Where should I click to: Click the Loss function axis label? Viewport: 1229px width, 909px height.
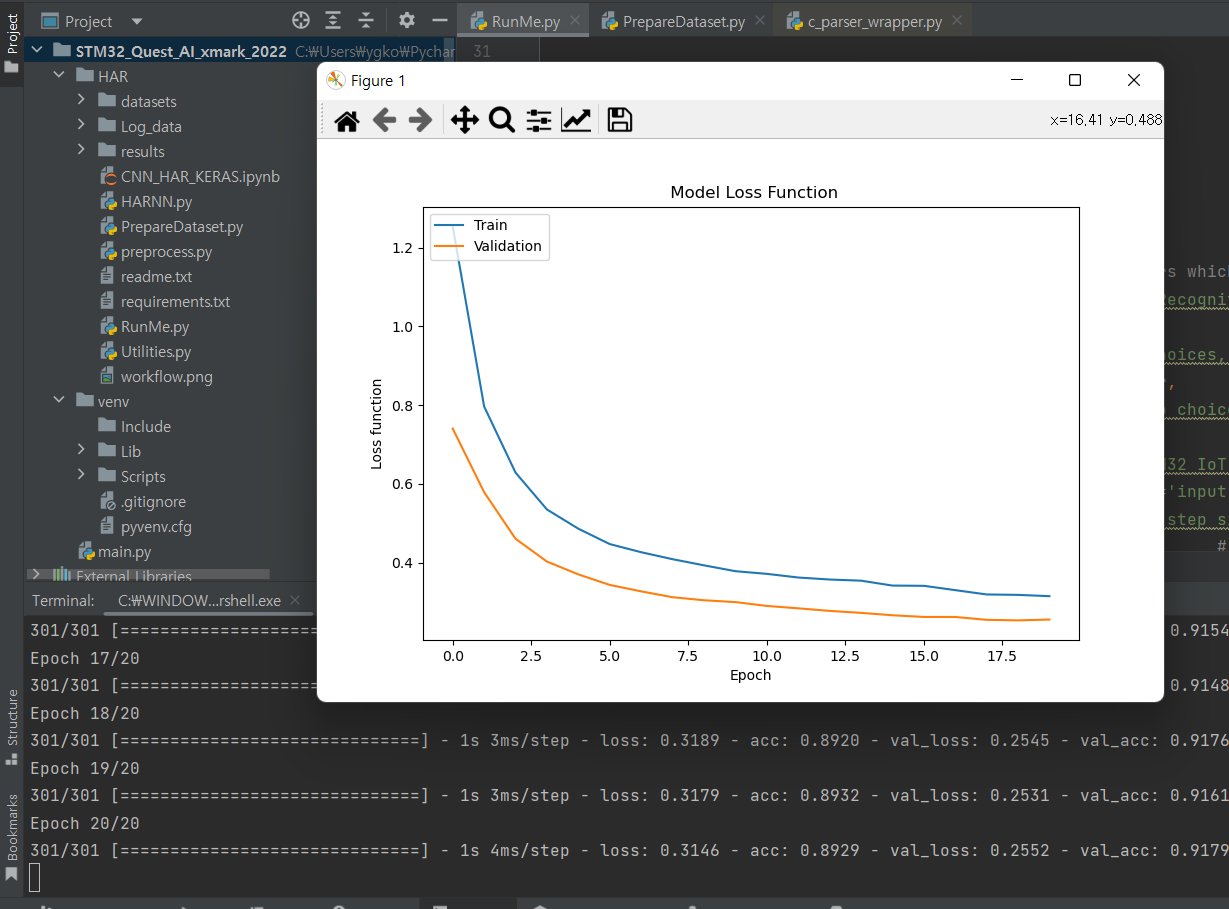pyautogui.click(x=377, y=424)
